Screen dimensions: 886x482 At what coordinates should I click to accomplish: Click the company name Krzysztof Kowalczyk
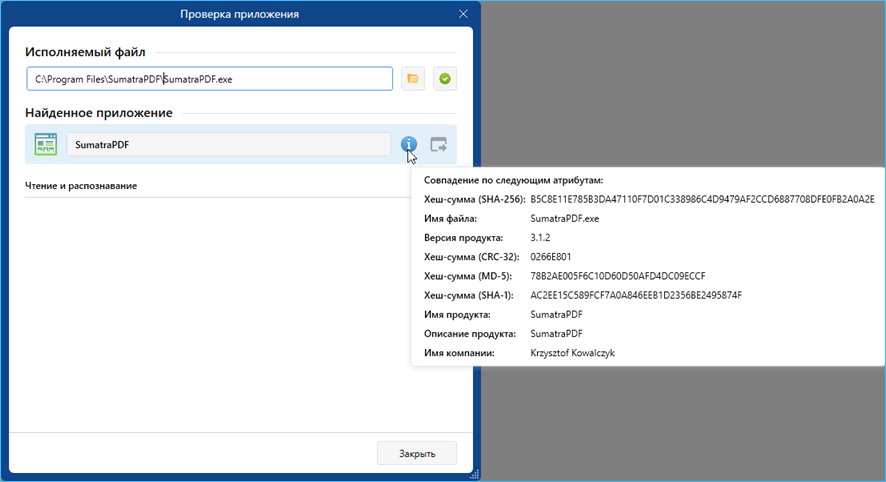click(x=572, y=353)
